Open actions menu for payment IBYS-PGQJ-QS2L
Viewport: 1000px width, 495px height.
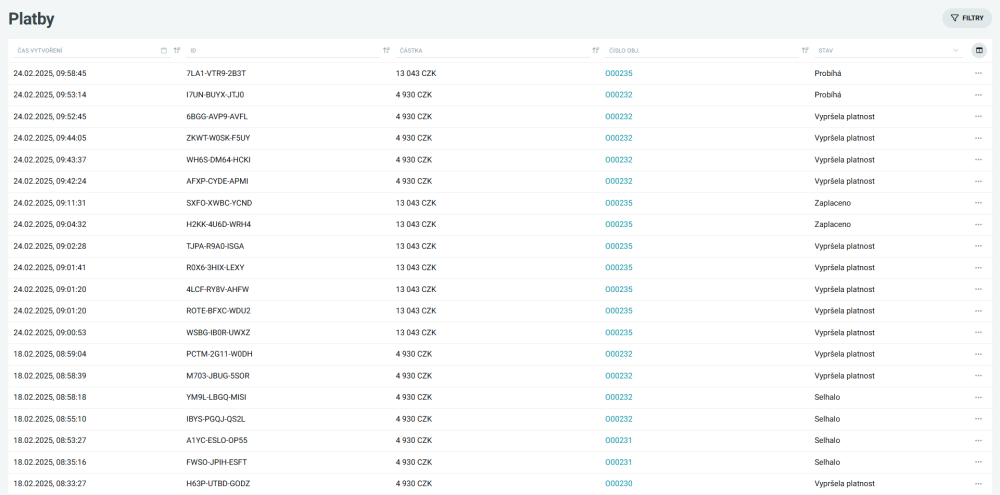tap(978, 419)
